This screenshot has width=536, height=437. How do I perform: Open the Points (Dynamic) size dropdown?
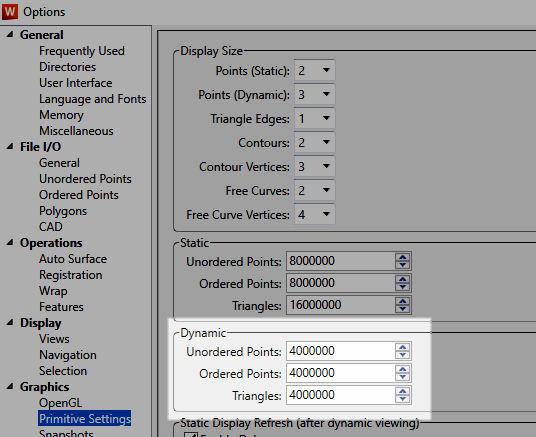coord(314,94)
